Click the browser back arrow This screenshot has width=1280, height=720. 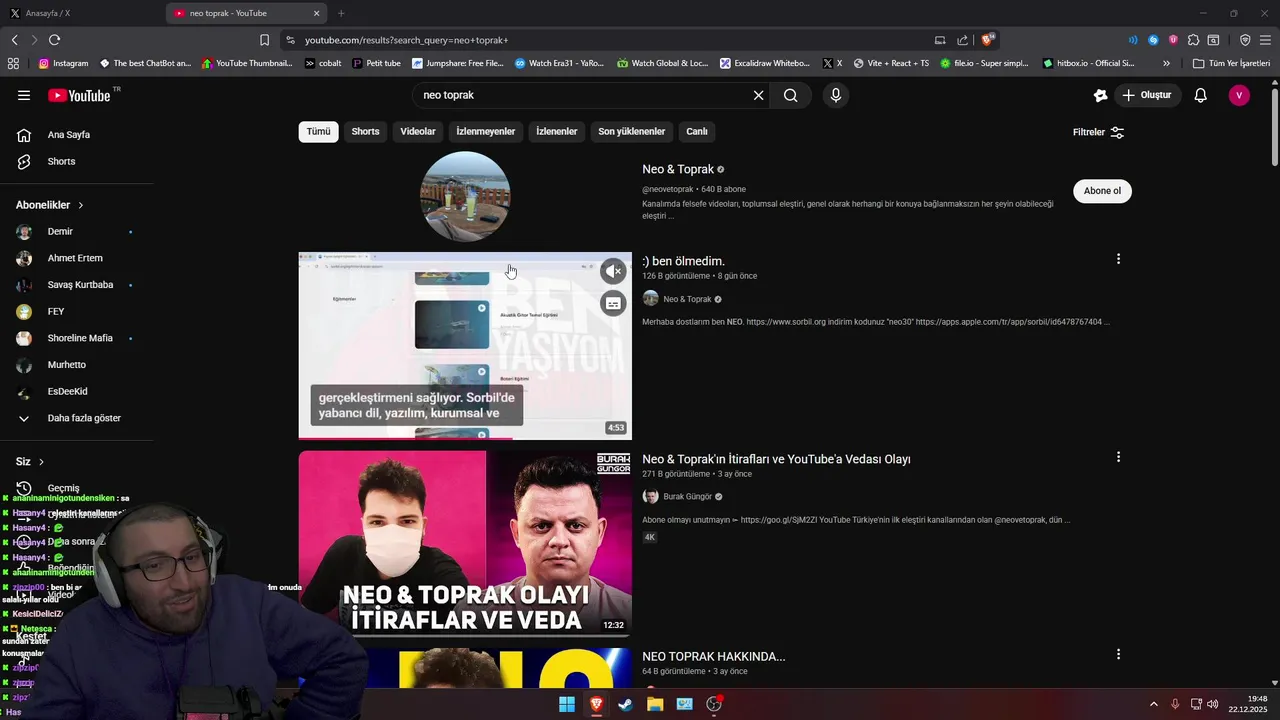14,40
